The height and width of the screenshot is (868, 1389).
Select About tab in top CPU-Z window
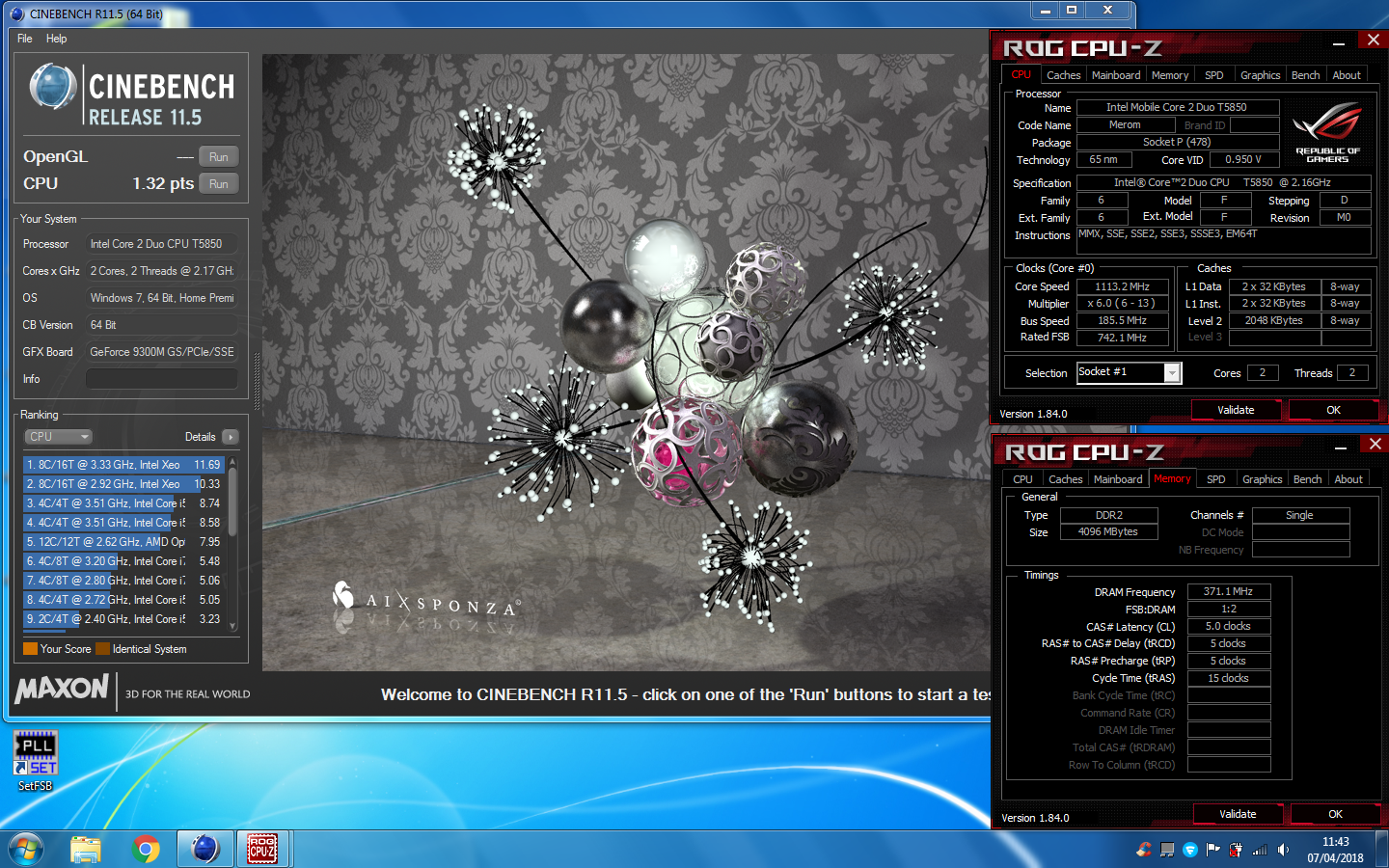pyautogui.click(x=1347, y=75)
